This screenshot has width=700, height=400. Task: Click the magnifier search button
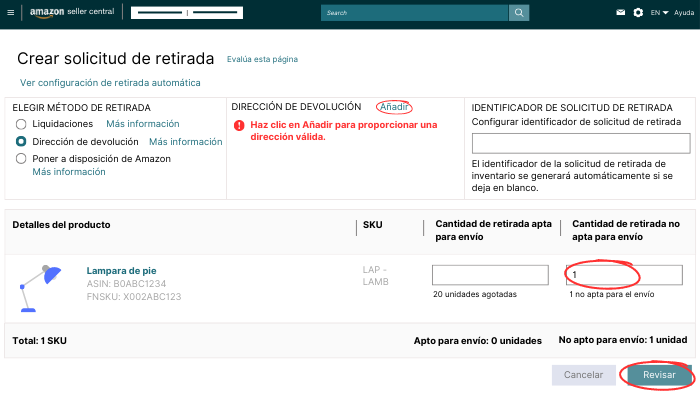point(519,13)
